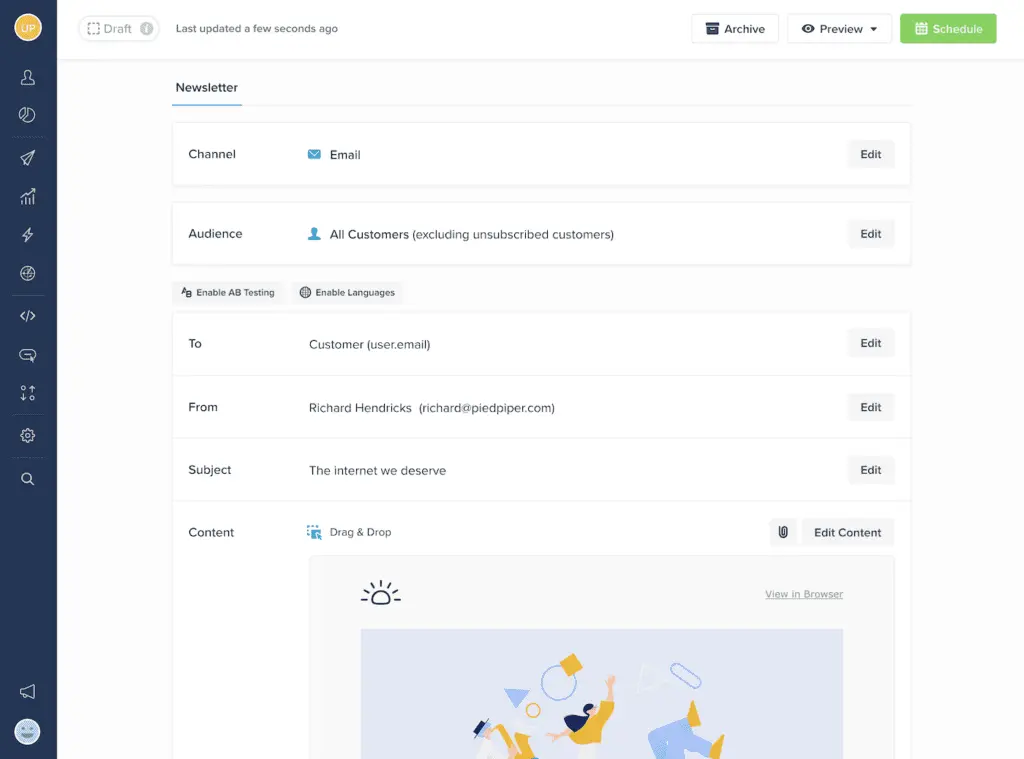Enable Languages for the newsletter
The width and height of the screenshot is (1024, 759).
347,293
